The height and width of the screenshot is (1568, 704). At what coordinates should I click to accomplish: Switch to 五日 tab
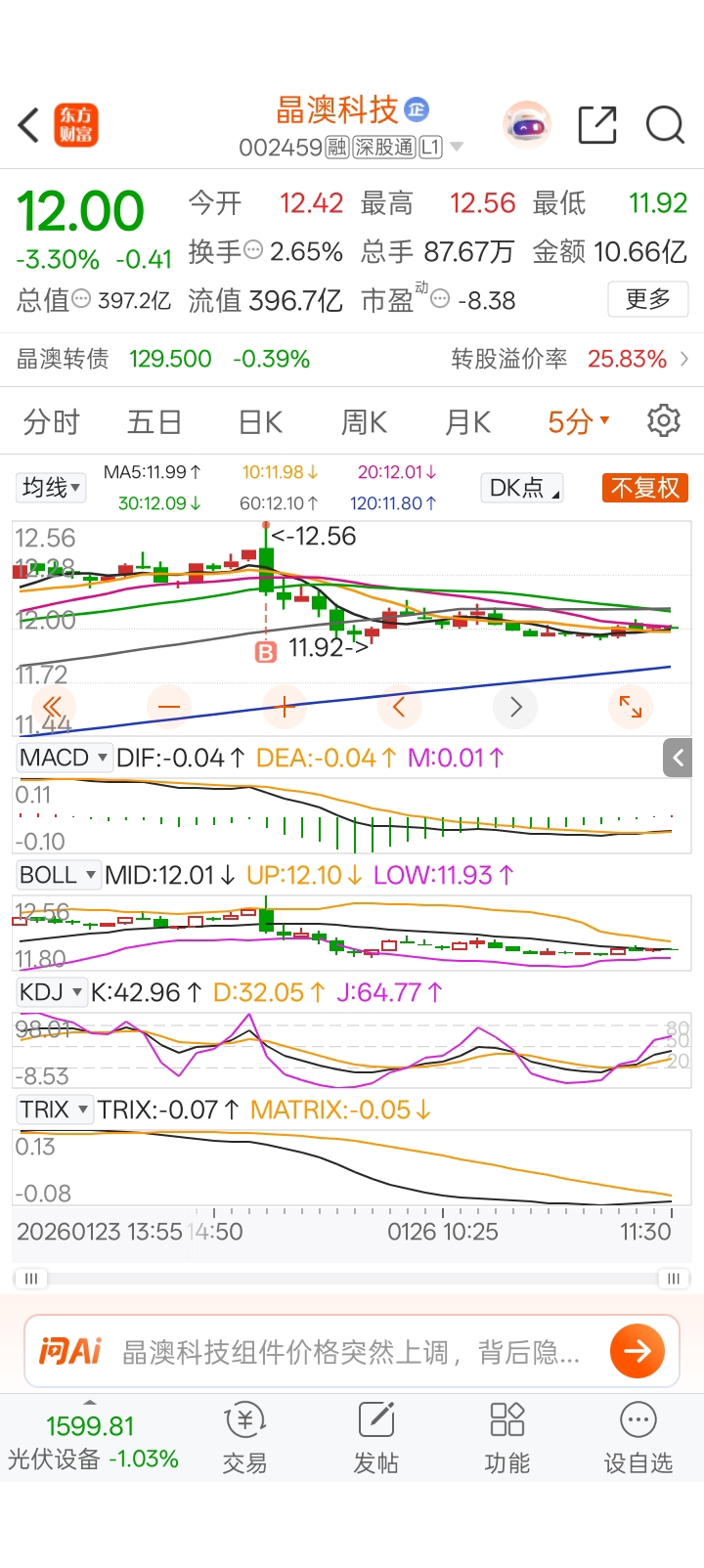coord(154,422)
